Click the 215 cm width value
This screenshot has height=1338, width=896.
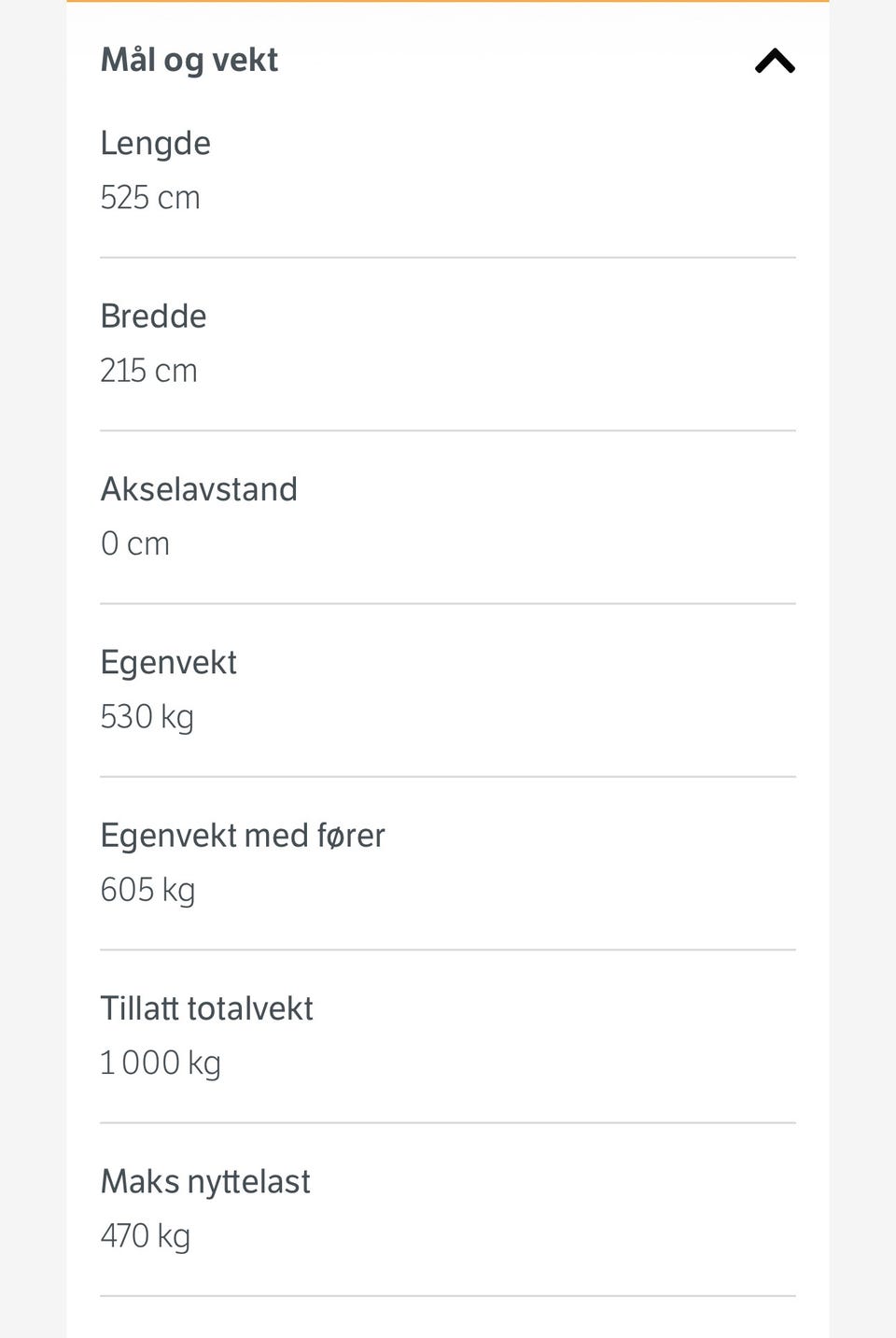149,371
